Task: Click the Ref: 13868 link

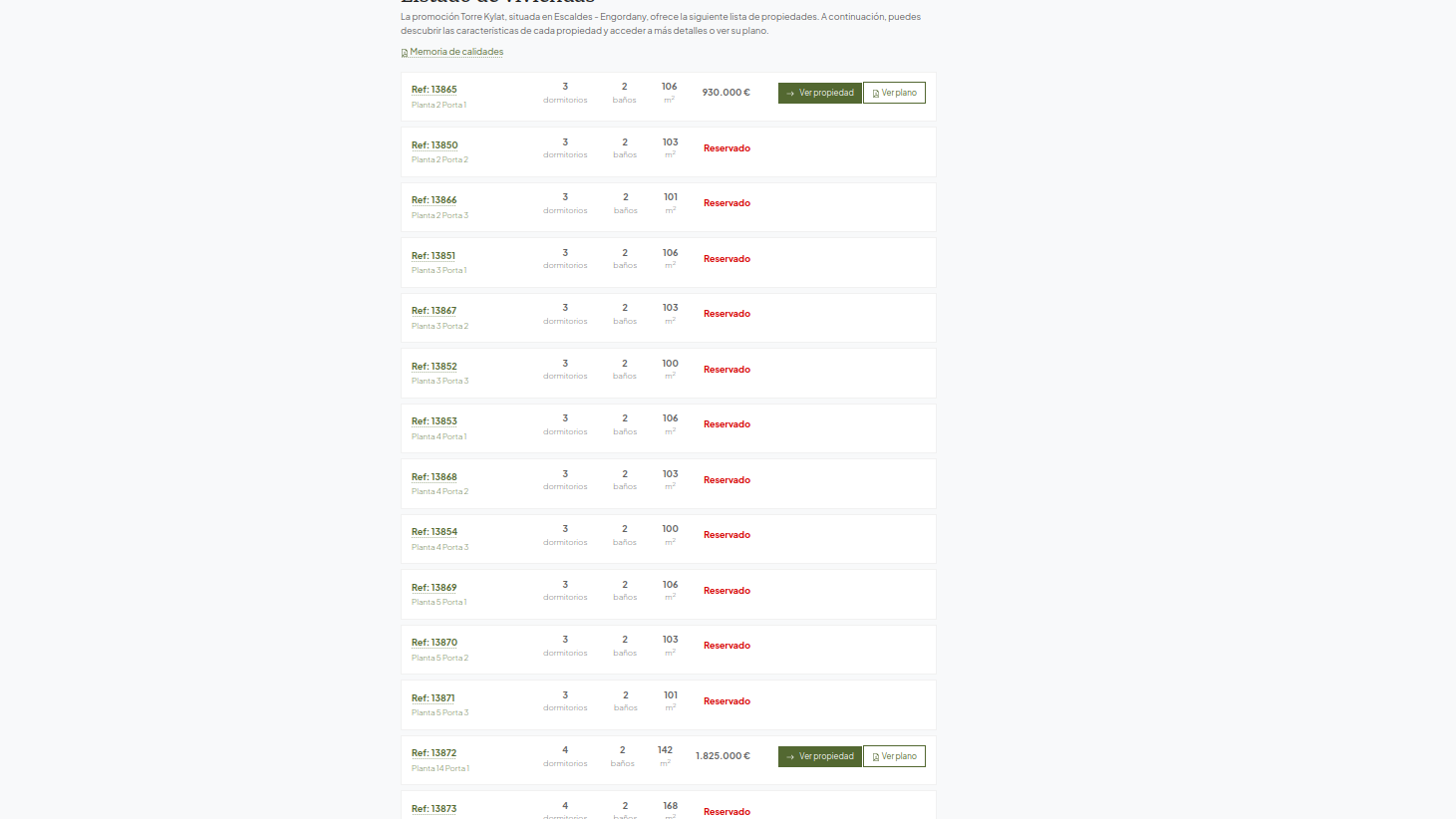Action: pos(435,477)
